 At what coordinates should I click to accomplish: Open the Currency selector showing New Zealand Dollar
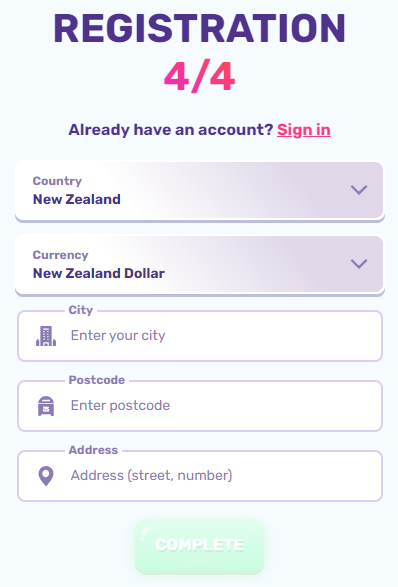[200, 265]
